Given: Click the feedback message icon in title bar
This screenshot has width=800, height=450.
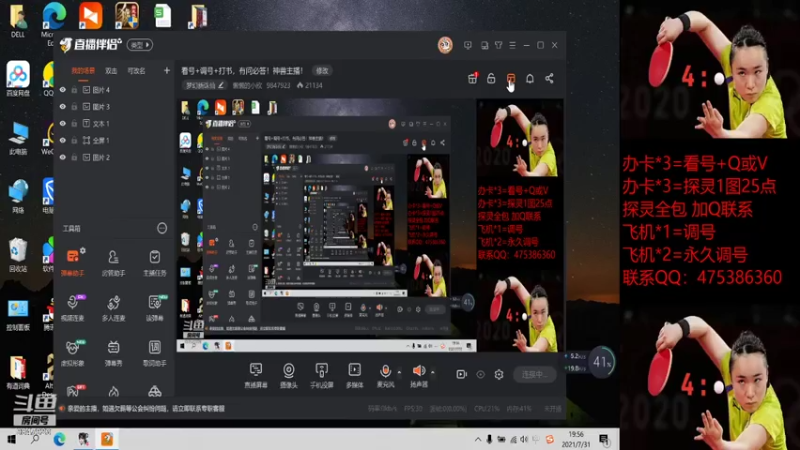Looking at the screenshot, I should pyautogui.click(x=468, y=45).
